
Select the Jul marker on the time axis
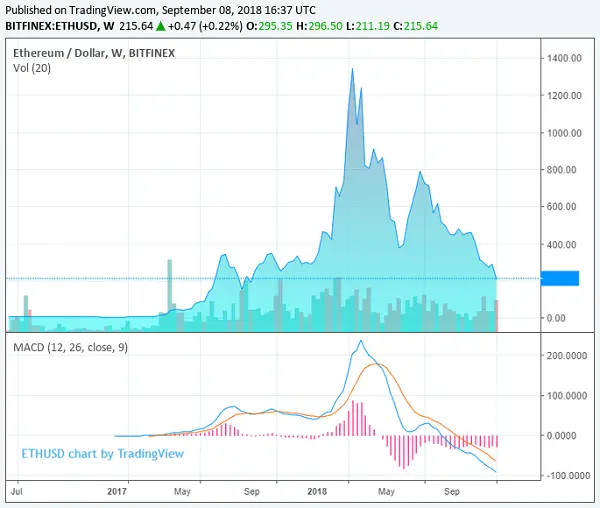pyautogui.click(x=18, y=492)
